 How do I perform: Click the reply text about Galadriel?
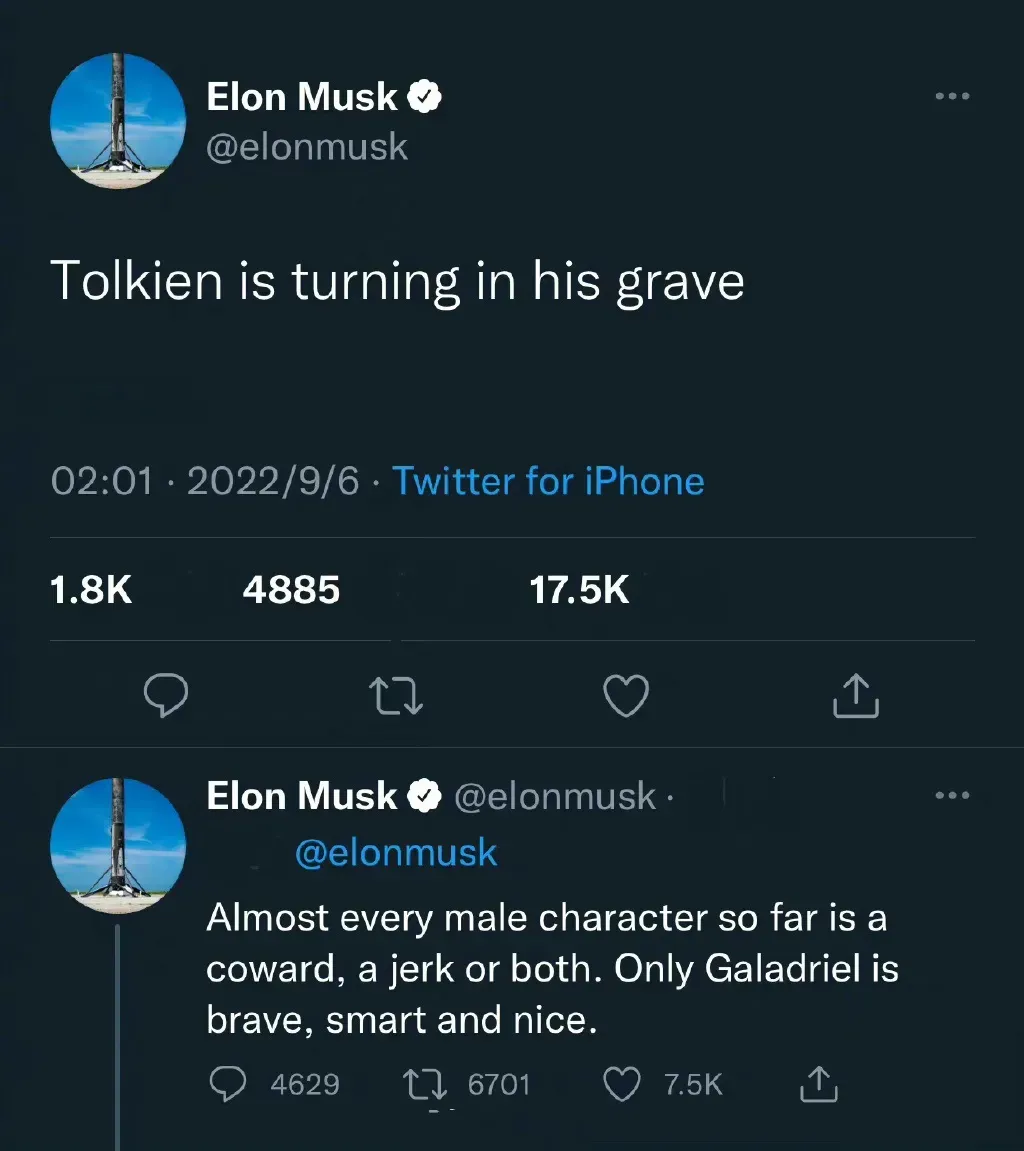click(x=550, y=970)
